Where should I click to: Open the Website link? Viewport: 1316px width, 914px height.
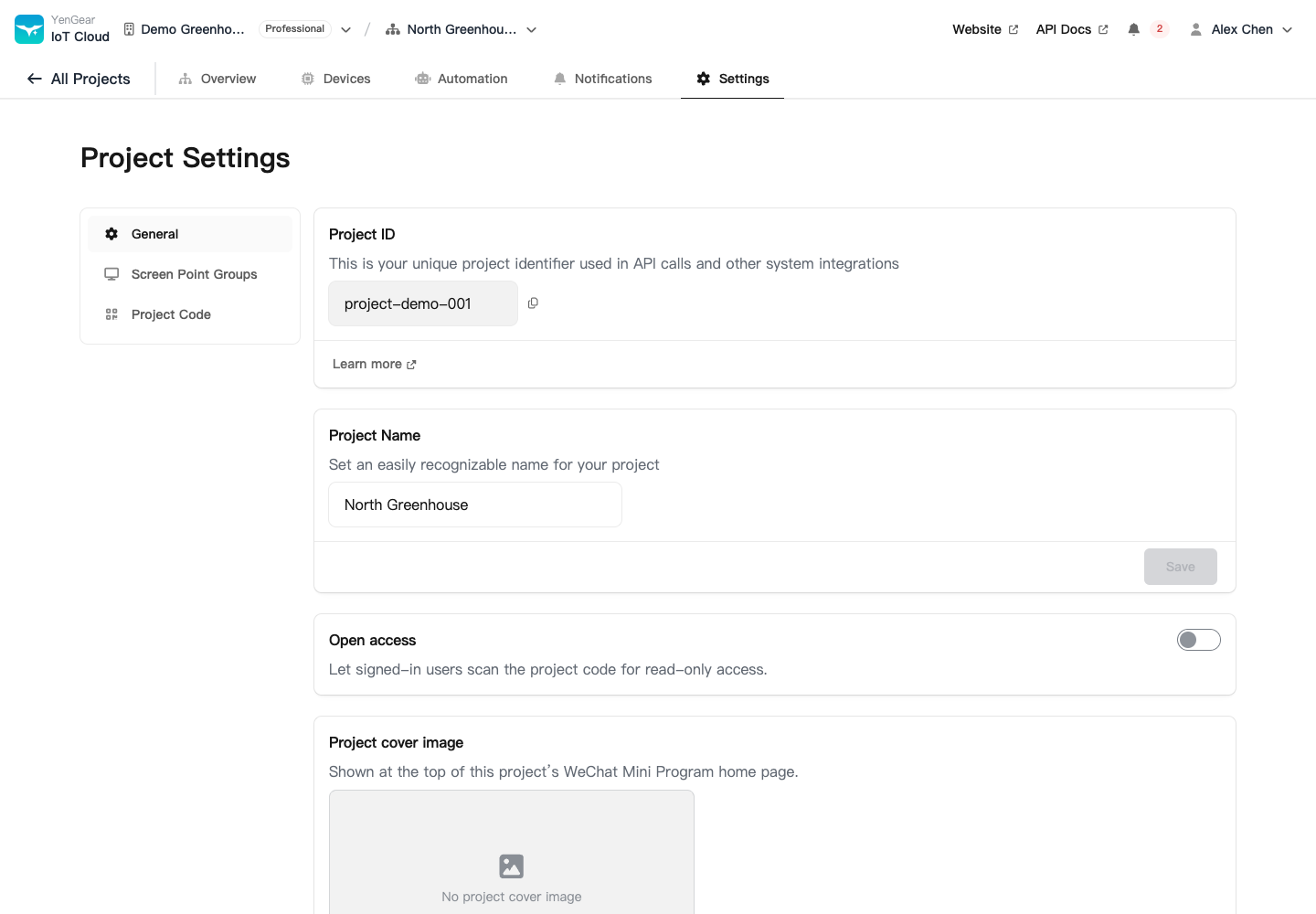[985, 29]
